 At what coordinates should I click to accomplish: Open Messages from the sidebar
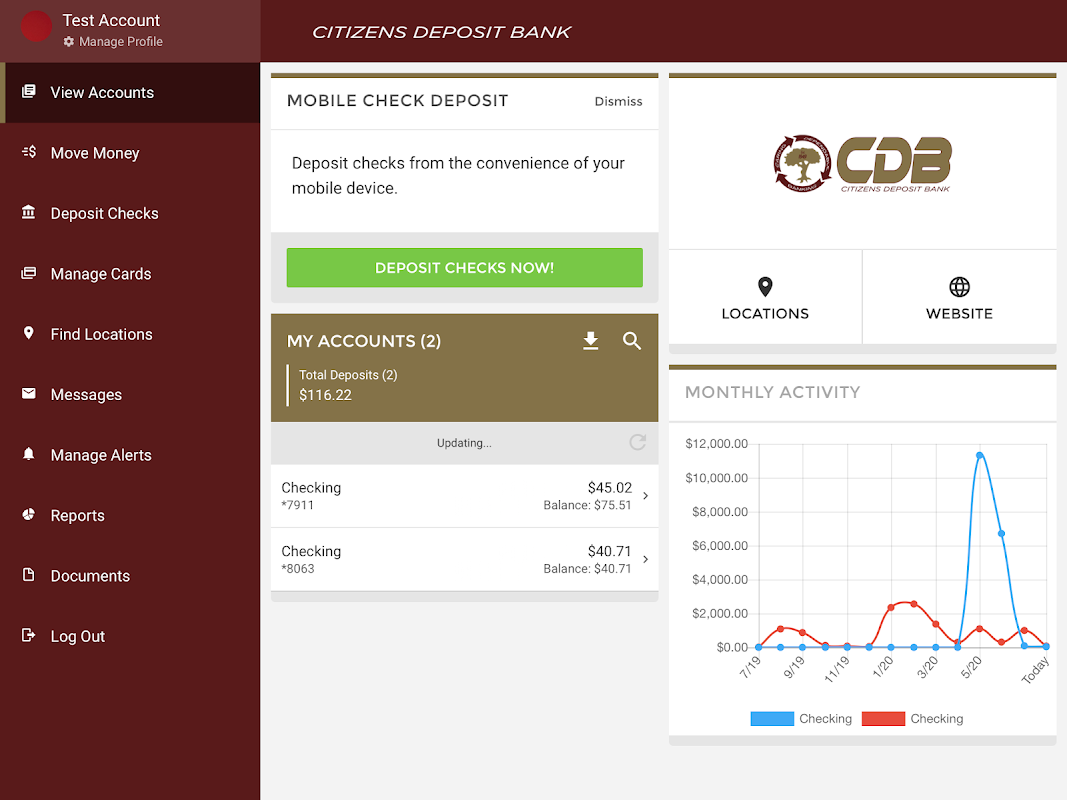(x=130, y=395)
